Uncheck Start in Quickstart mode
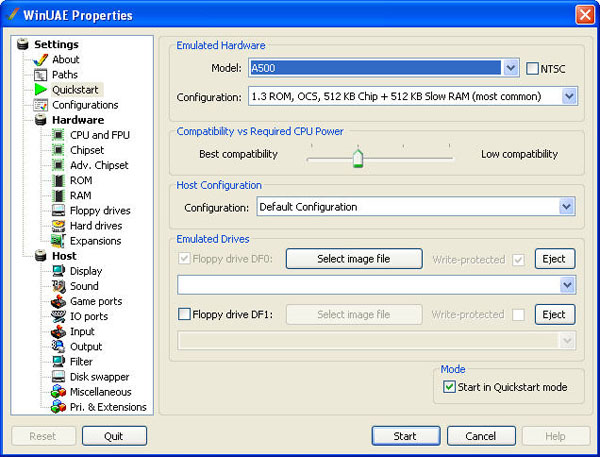The image size is (600, 457). pyautogui.click(x=449, y=387)
